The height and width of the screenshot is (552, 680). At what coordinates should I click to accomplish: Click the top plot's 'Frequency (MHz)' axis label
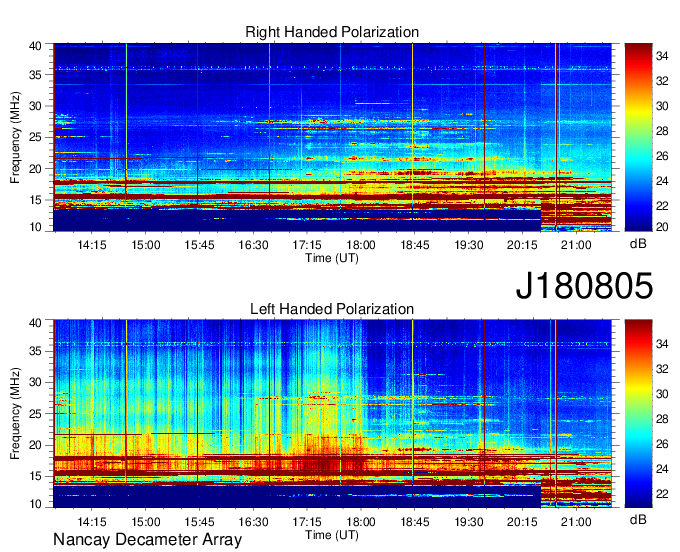pyautogui.click(x=15, y=137)
